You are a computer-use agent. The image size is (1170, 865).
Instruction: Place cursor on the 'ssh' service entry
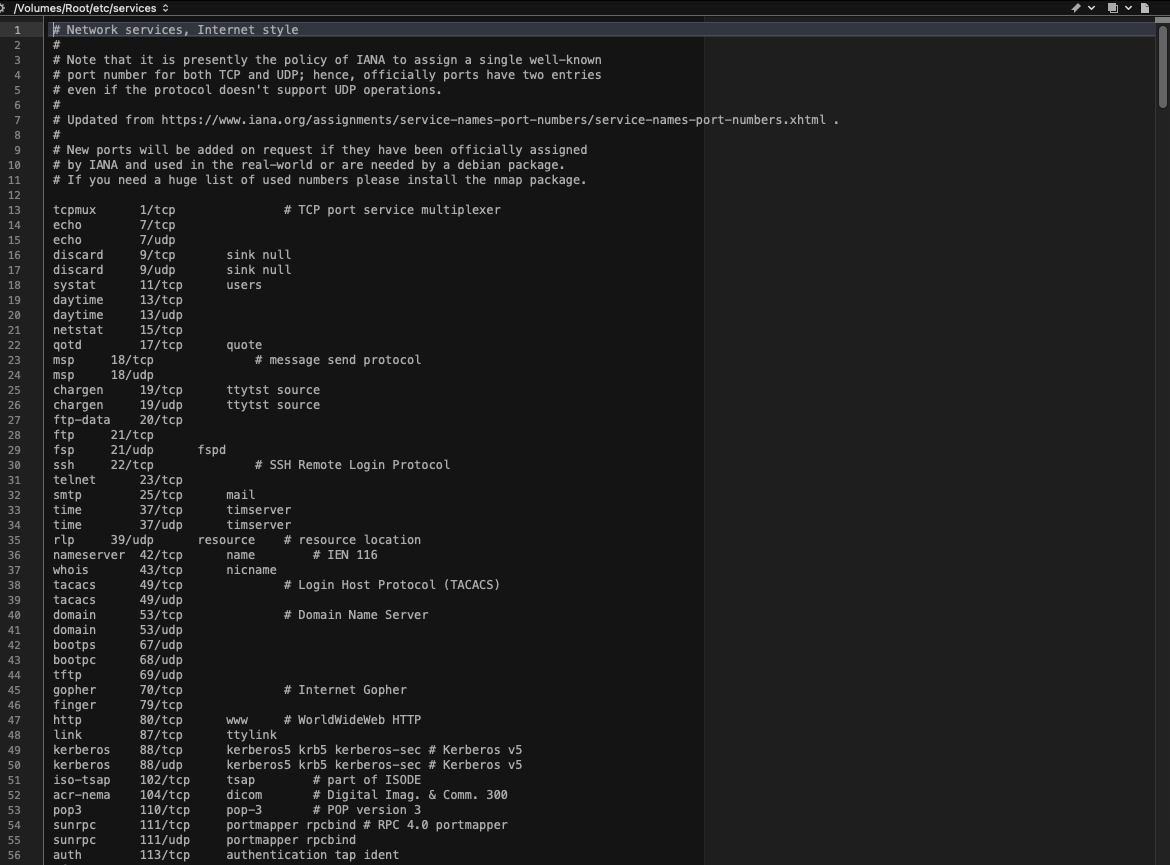point(64,465)
